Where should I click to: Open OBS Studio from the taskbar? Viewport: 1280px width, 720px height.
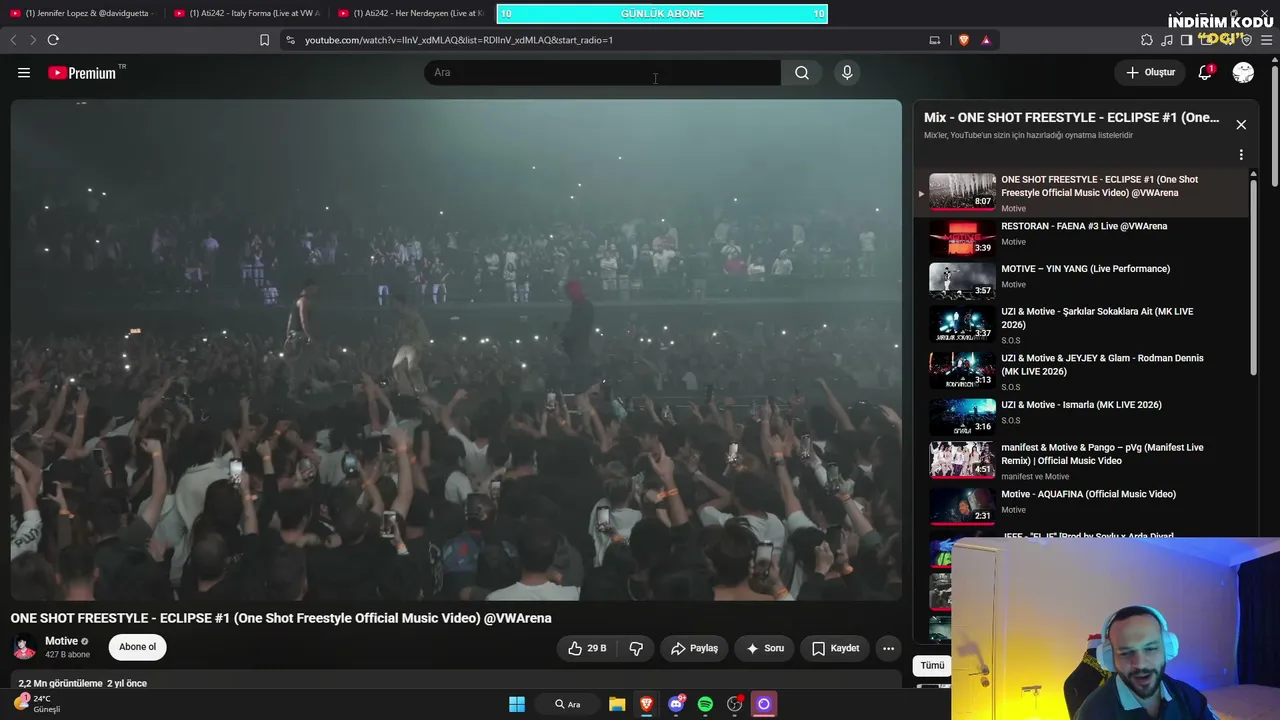735,704
